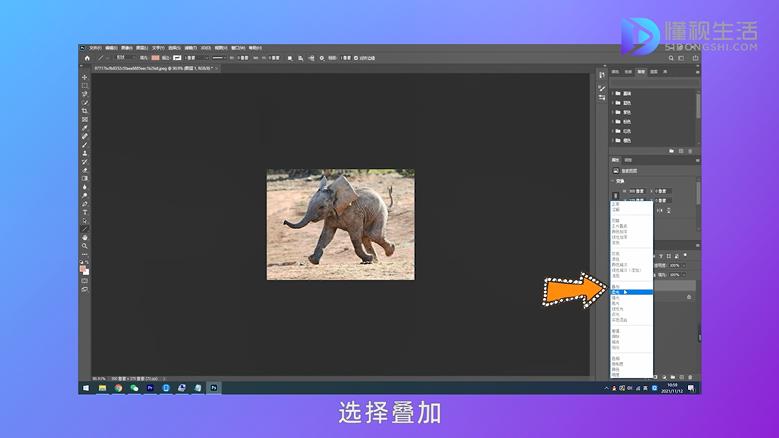Open the 窗口 menu

pyautogui.click(x=238, y=48)
